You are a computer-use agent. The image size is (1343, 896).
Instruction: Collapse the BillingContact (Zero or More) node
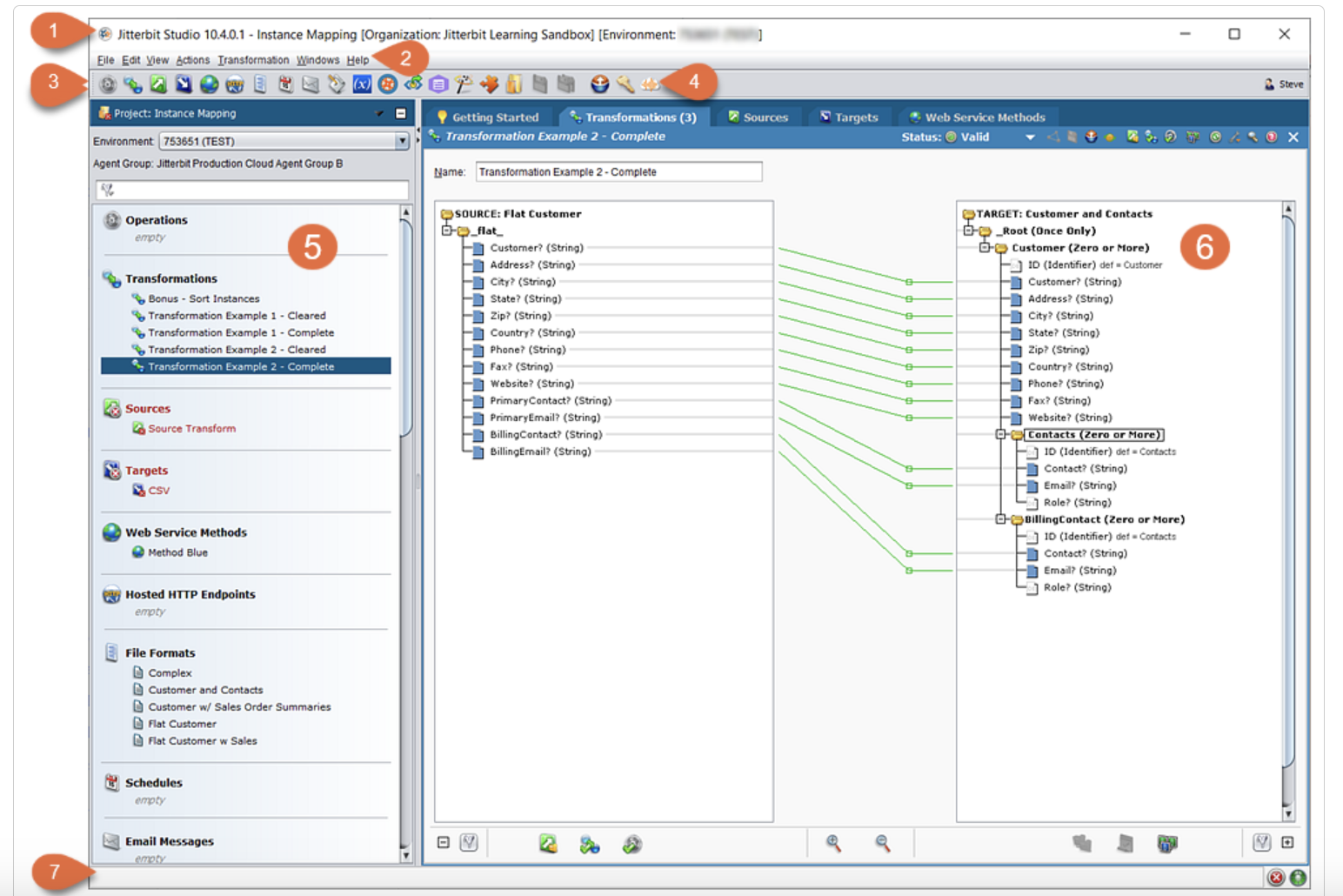click(x=1001, y=519)
